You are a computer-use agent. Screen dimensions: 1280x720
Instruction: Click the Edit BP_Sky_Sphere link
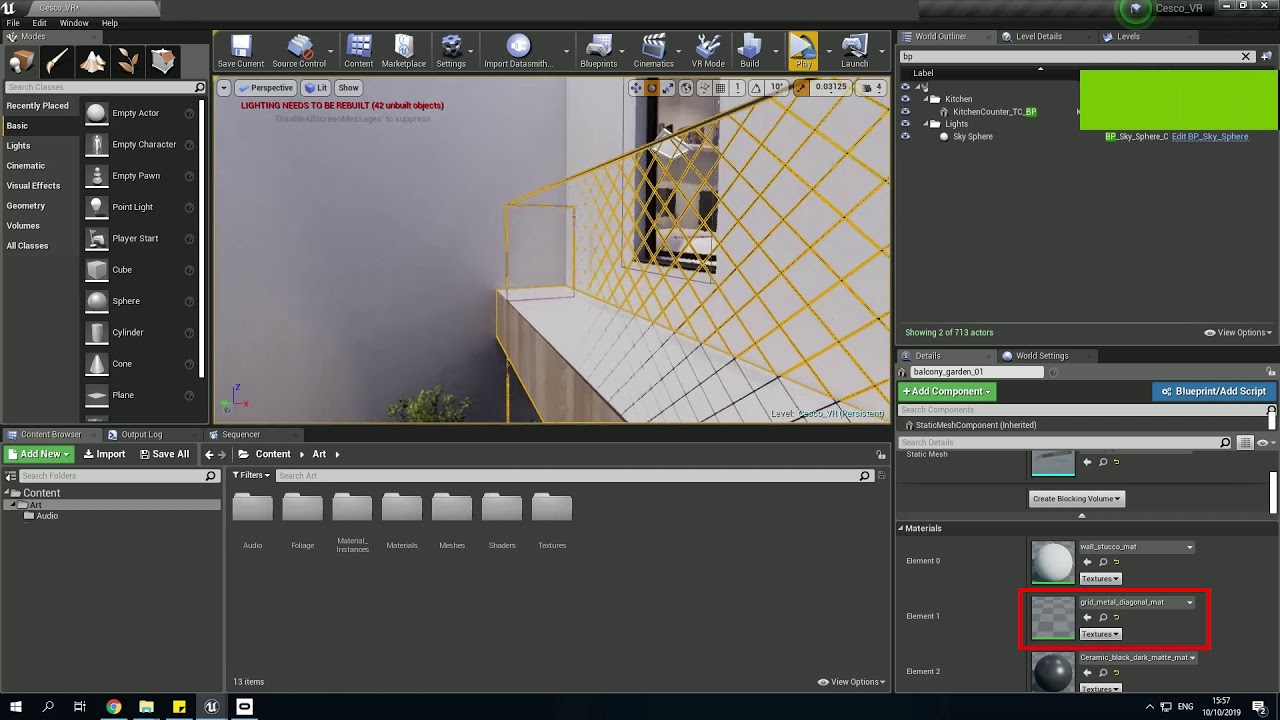[x=1210, y=137]
